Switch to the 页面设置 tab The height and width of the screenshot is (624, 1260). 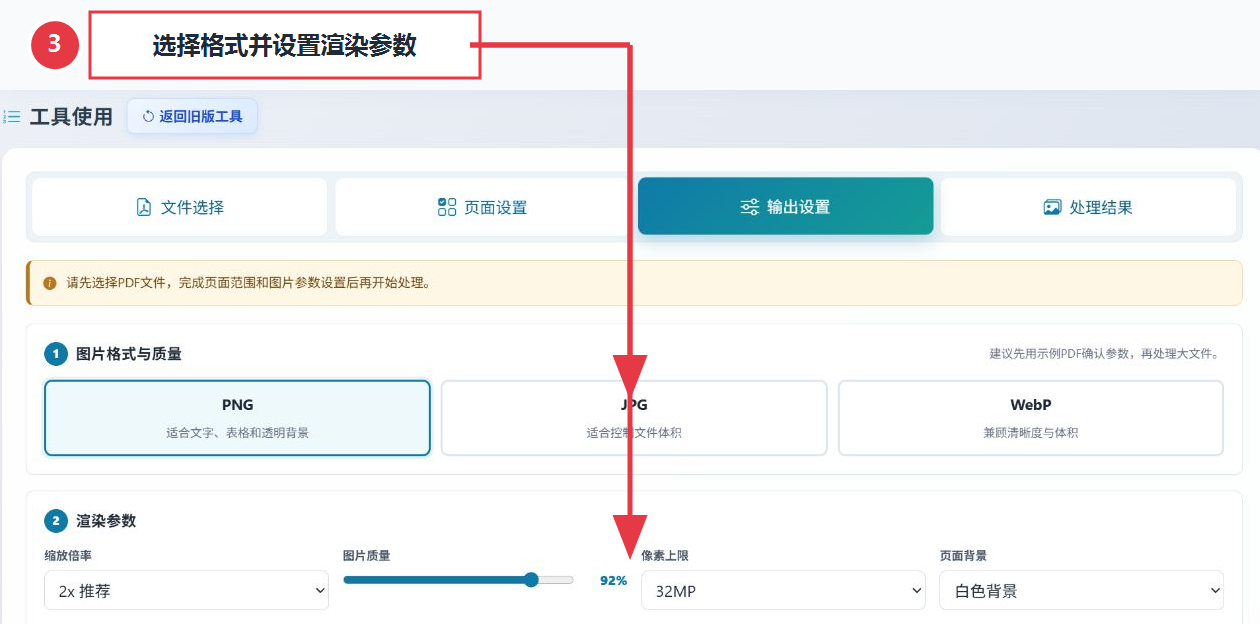[x=482, y=207]
